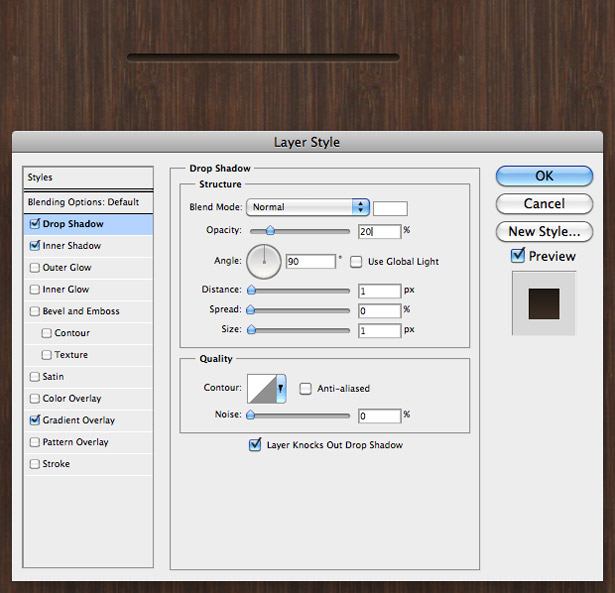Check Use Global Light option
Viewport: 615px width, 593px height.
click(x=356, y=262)
